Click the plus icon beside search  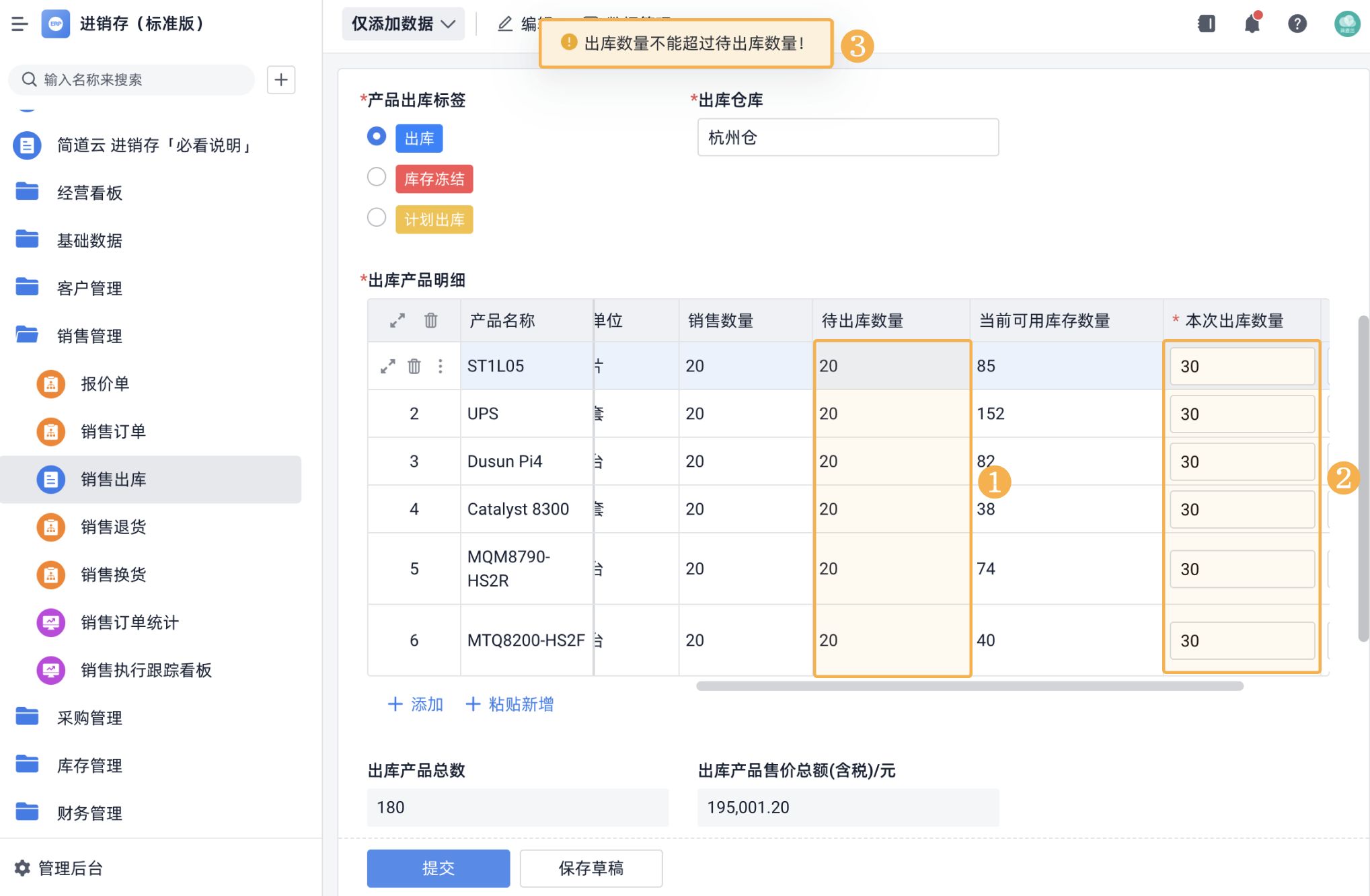tap(281, 80)
